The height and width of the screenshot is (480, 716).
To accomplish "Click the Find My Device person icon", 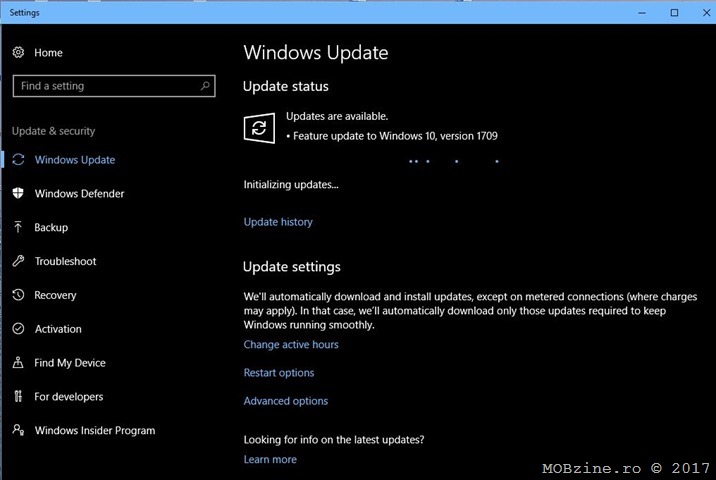I will [18, 362].
